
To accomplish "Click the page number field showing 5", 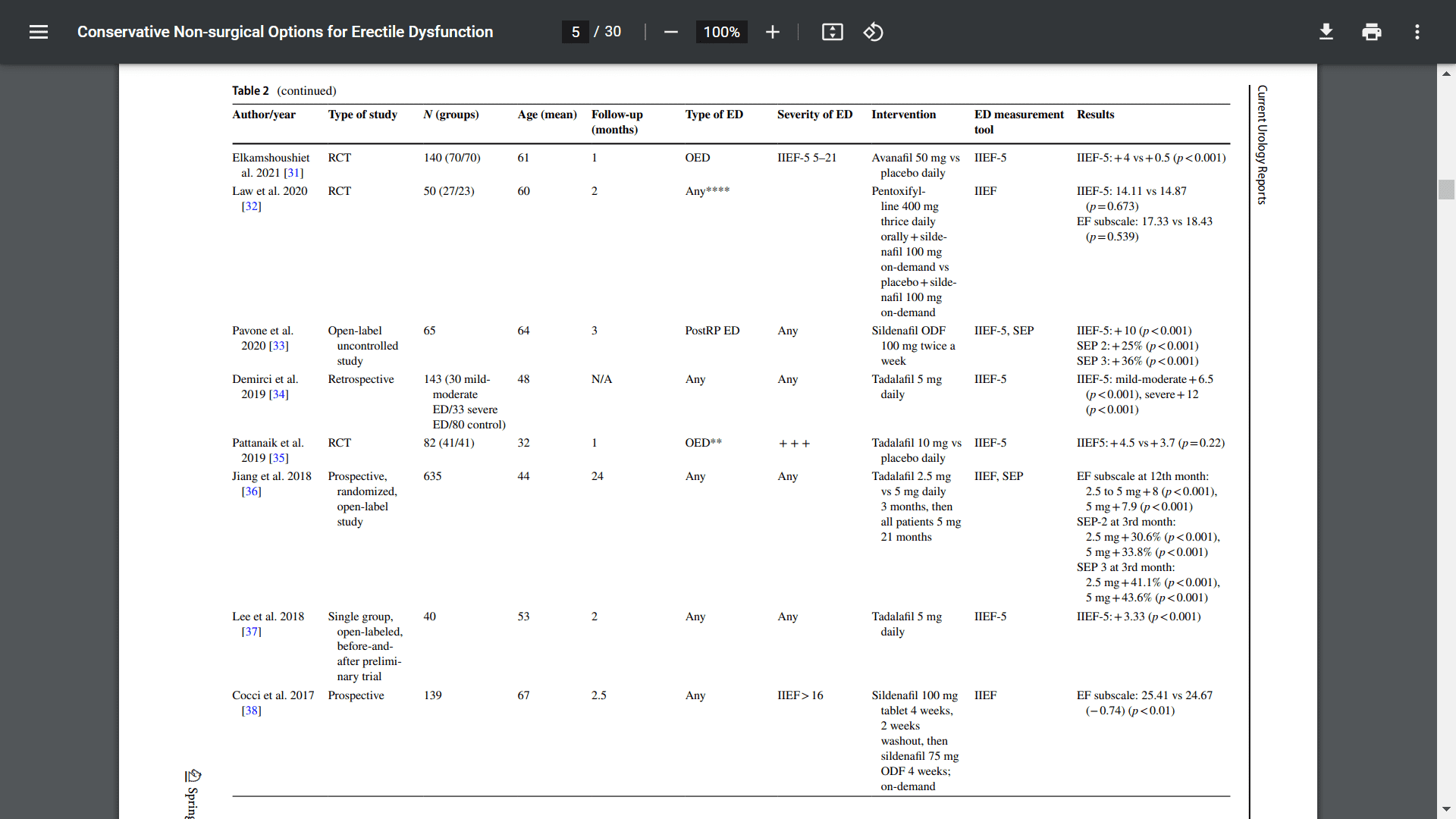I will (576, 32).
